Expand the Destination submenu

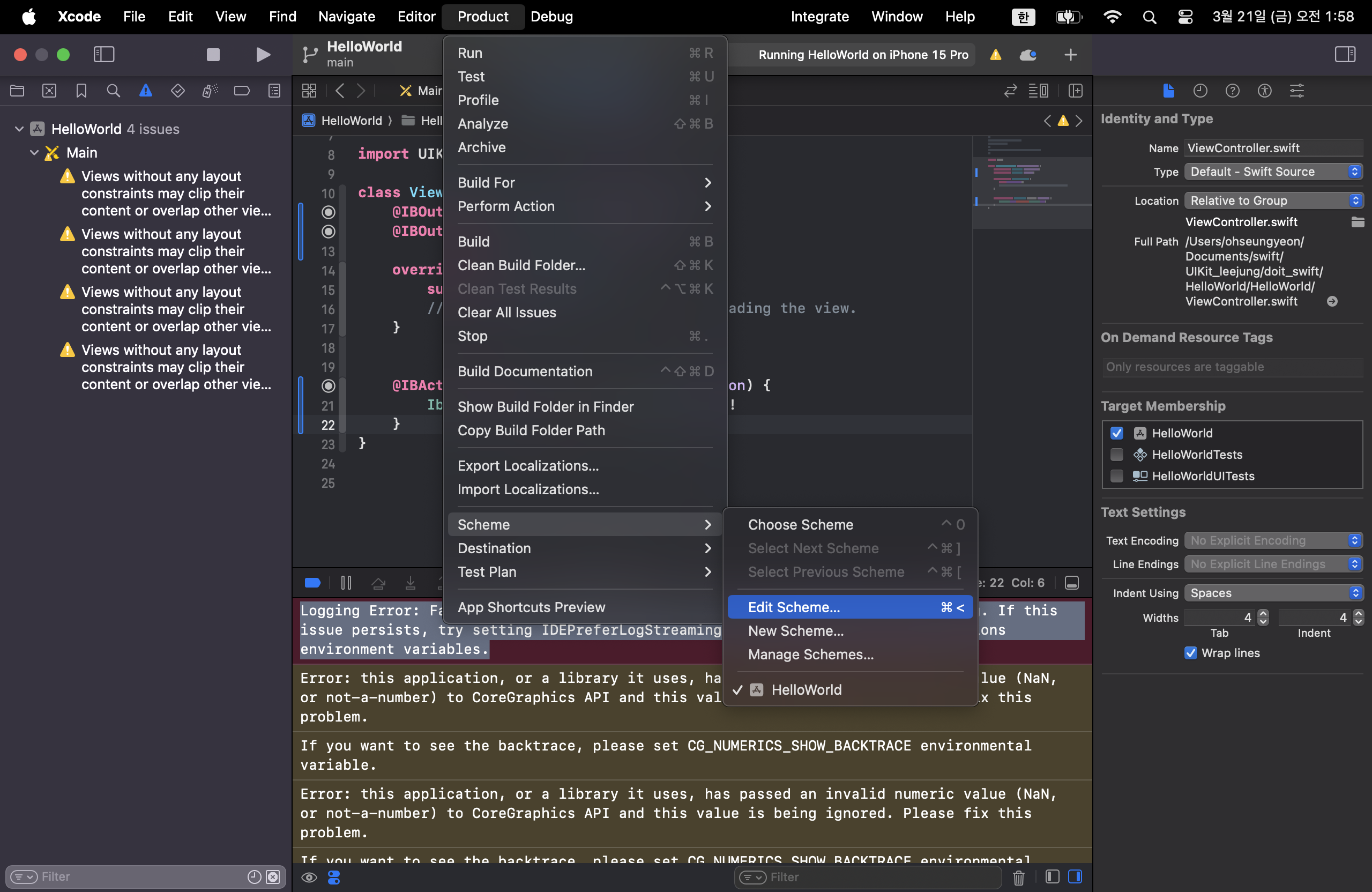[x=585, y=548]
